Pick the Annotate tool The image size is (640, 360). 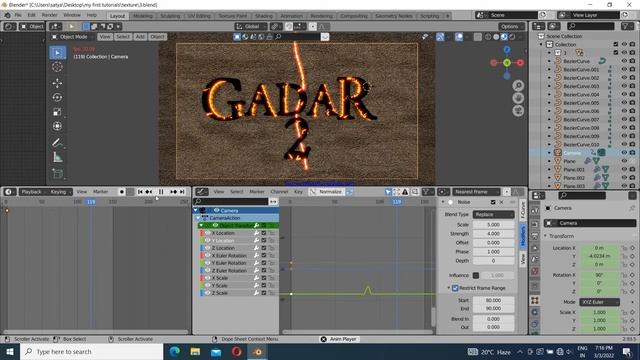point(58,142)
